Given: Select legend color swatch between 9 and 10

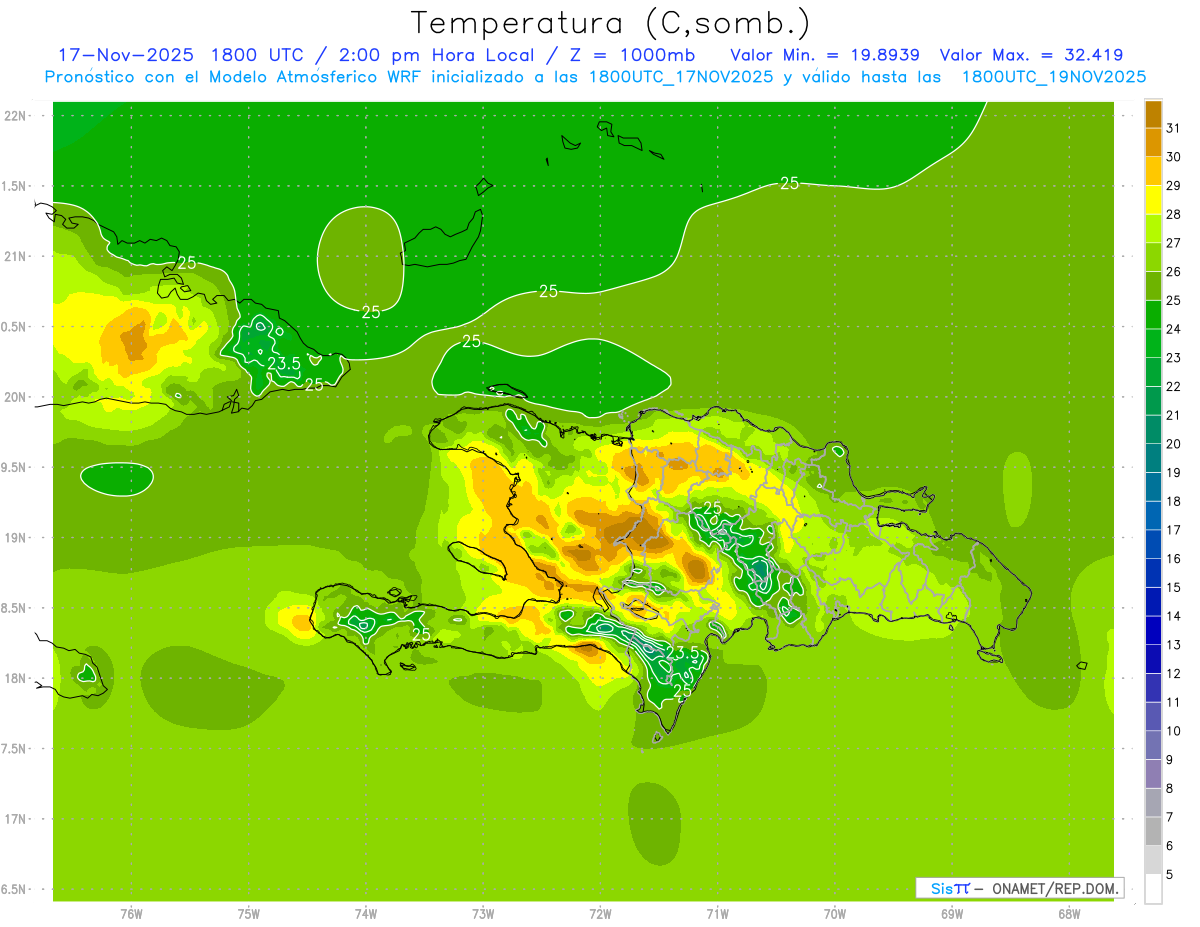Looking at the screenshot, I should tap(1153, 744).
